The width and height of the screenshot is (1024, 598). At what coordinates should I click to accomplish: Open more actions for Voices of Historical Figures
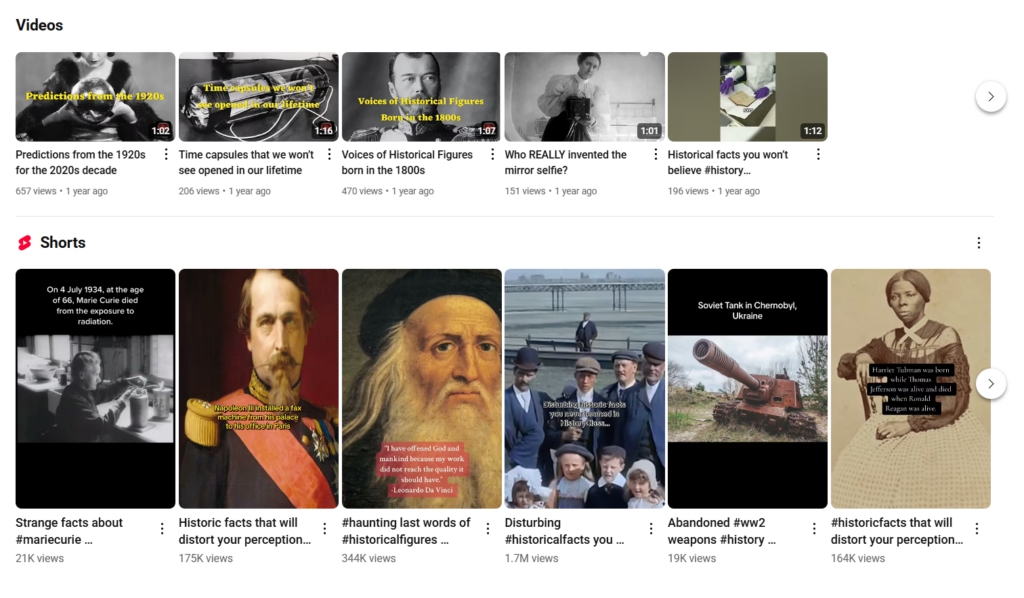pyautogui.click(x=492, y=155)
